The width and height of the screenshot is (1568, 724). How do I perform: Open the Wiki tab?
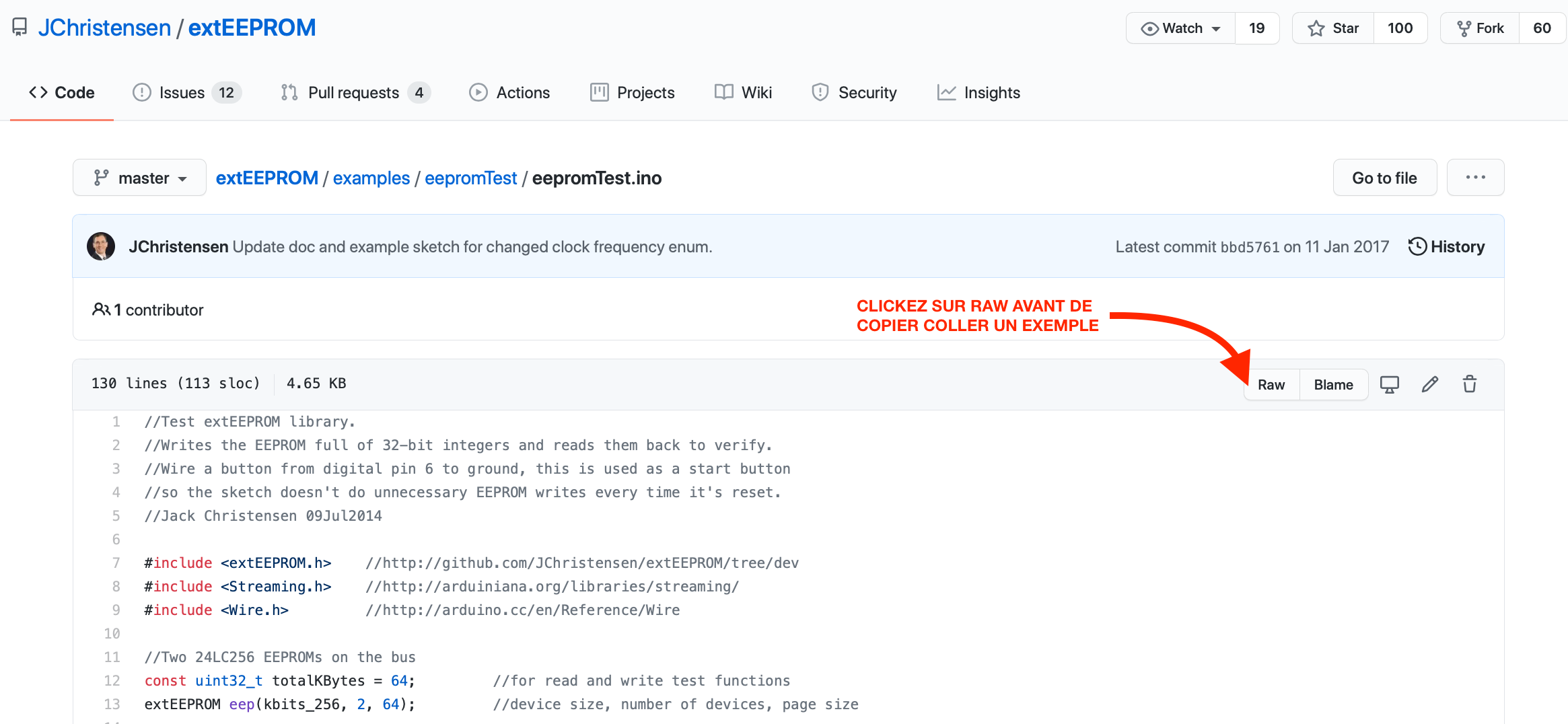(x=743, y=93)
